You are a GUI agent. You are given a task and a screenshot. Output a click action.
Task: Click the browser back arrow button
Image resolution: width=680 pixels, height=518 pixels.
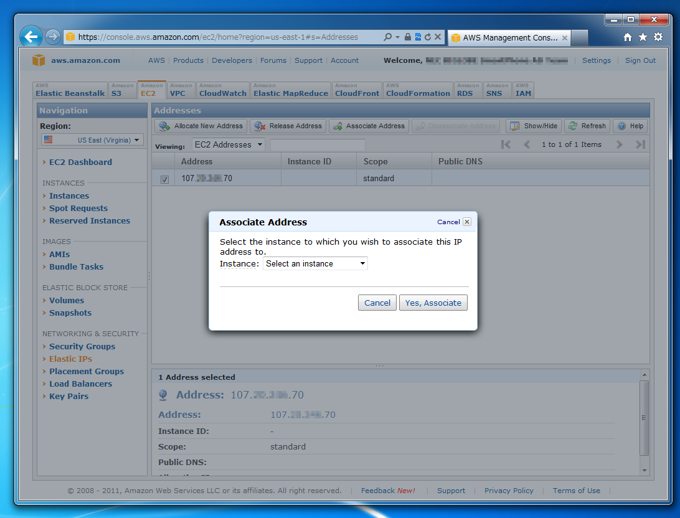coord(31,37)
